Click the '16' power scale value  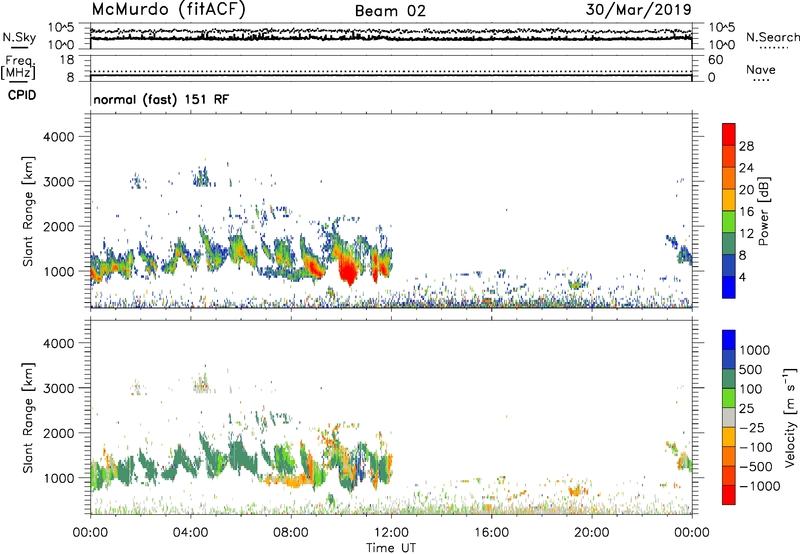[x=746, y=212]
